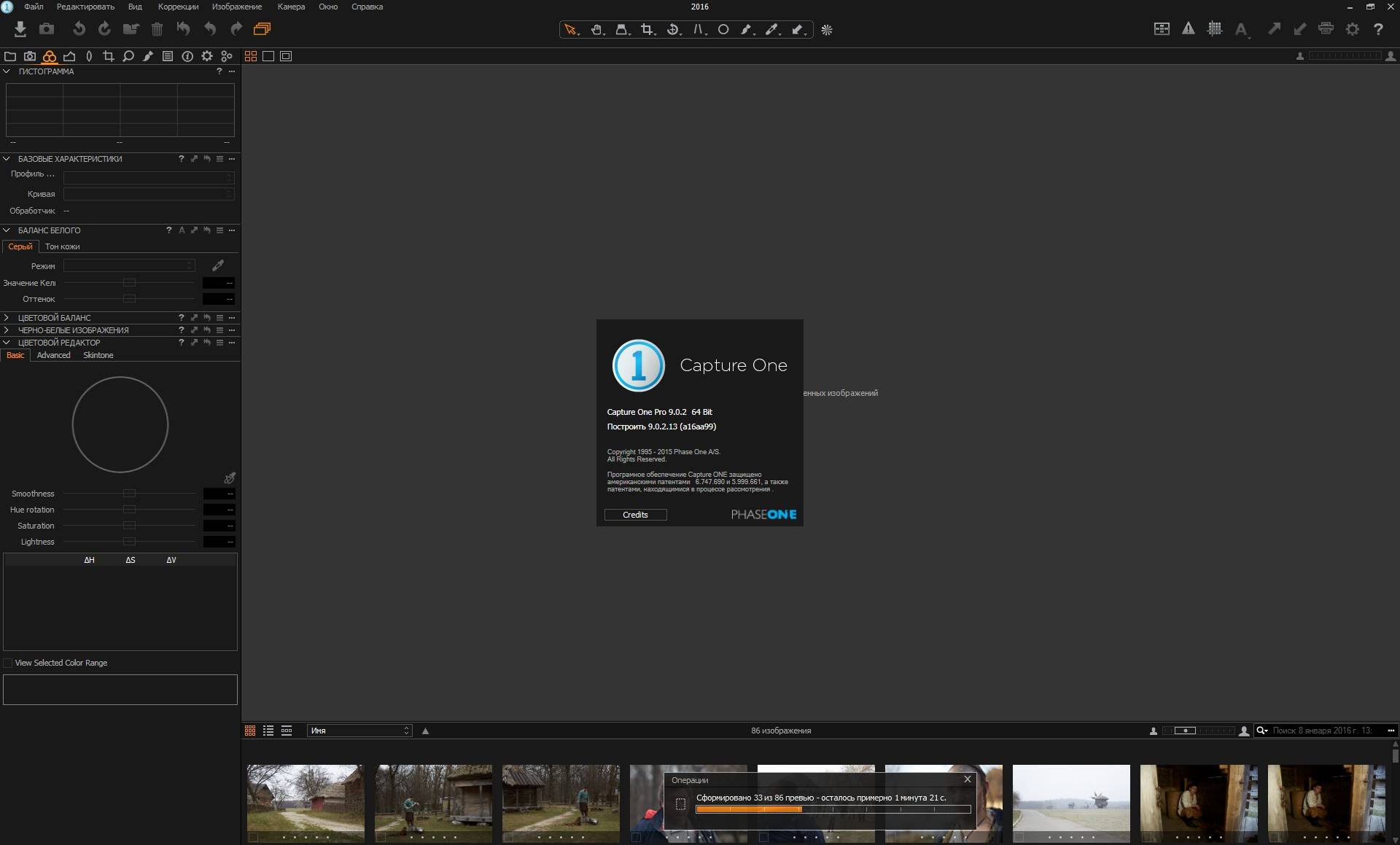This screenshot has height=845, width=1400.
Task: Switch browser to grid thumbnail view
Action: [250, 731]
